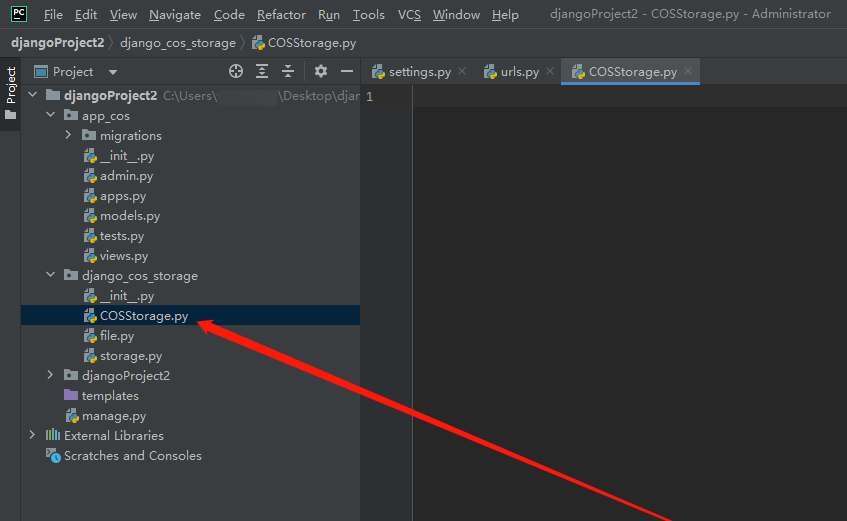The image size is (847, 521).
Task: Click the Collapse All icon in Project panel
Action: click(288, 71)
